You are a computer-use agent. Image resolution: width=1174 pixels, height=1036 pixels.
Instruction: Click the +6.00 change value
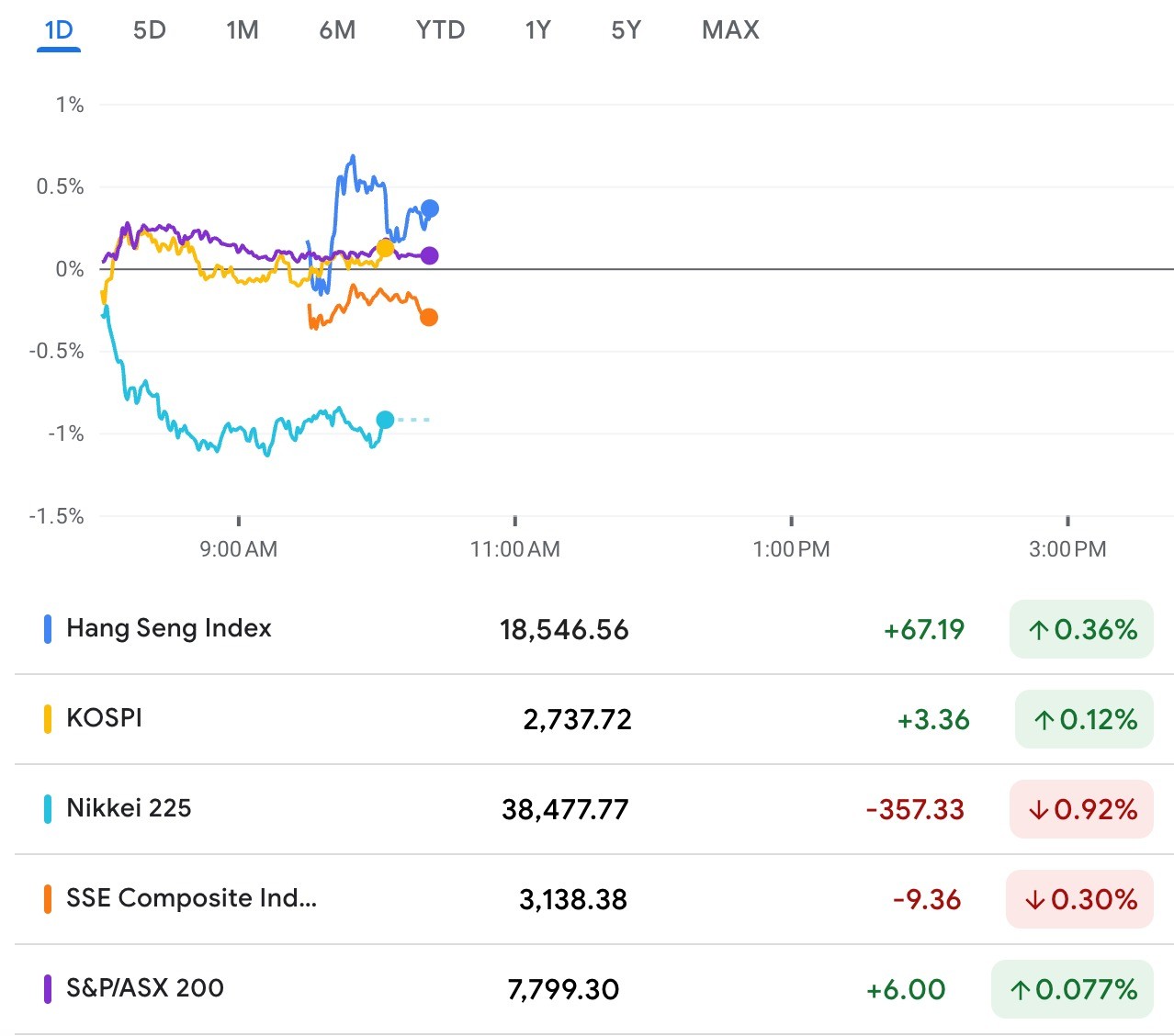coord(906,990)
